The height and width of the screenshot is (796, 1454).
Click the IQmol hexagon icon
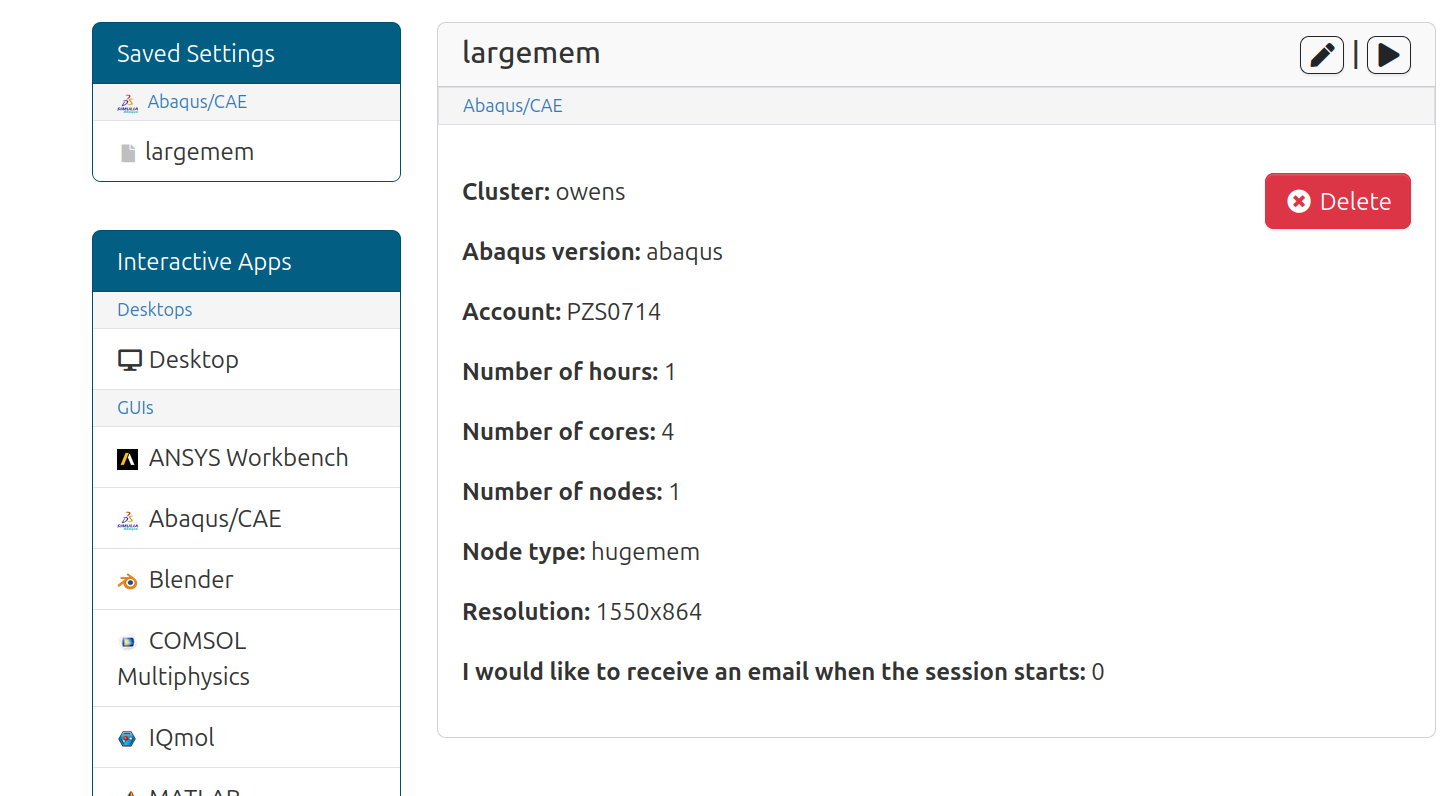click(127, 739)
